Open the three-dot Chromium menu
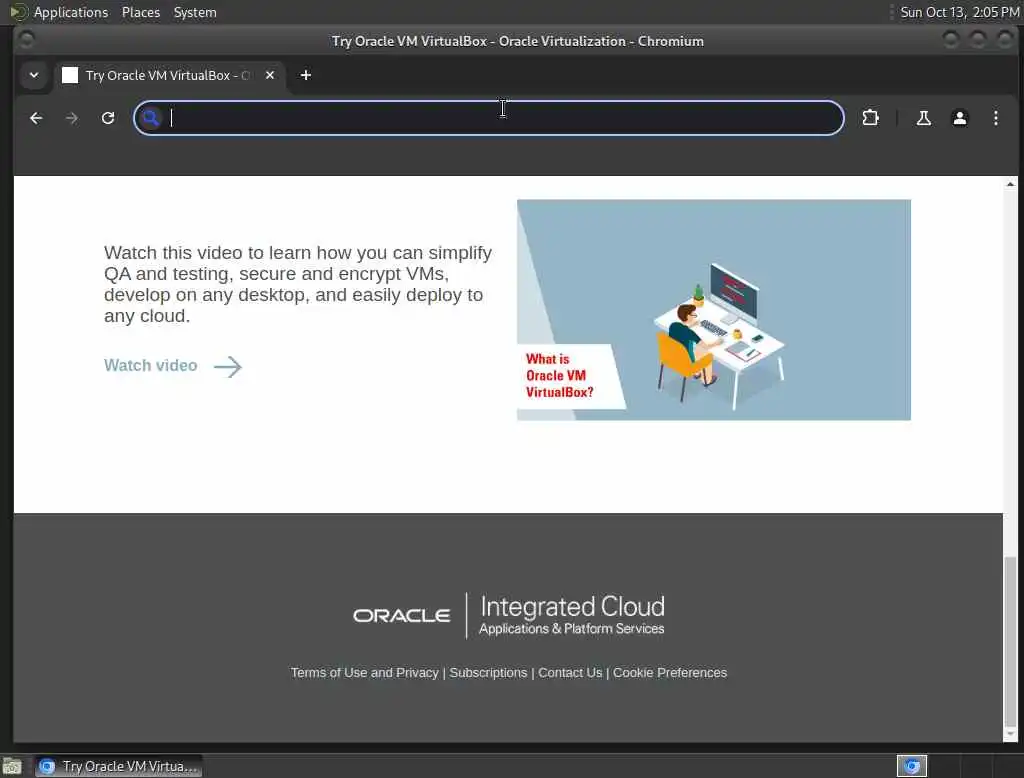The image size is (1024, 778). pos(995,118)
